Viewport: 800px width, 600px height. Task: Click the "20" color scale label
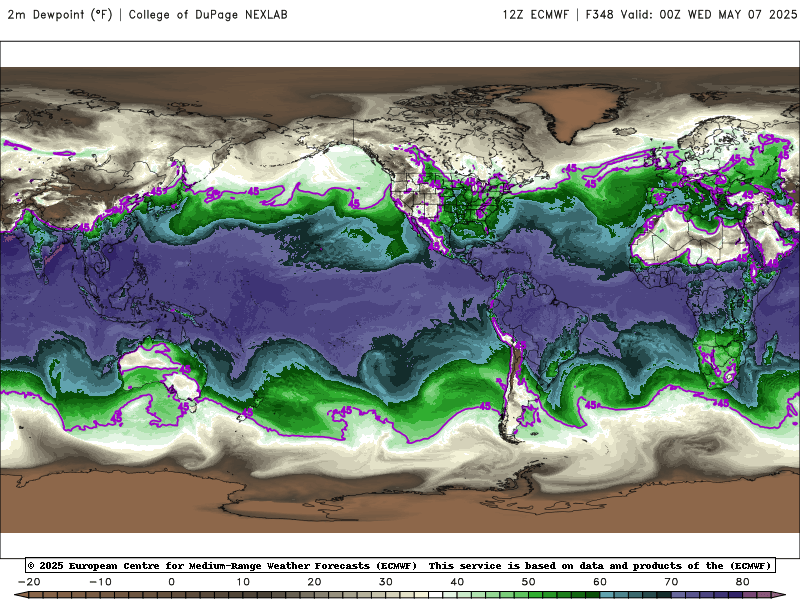click(314, 582)
